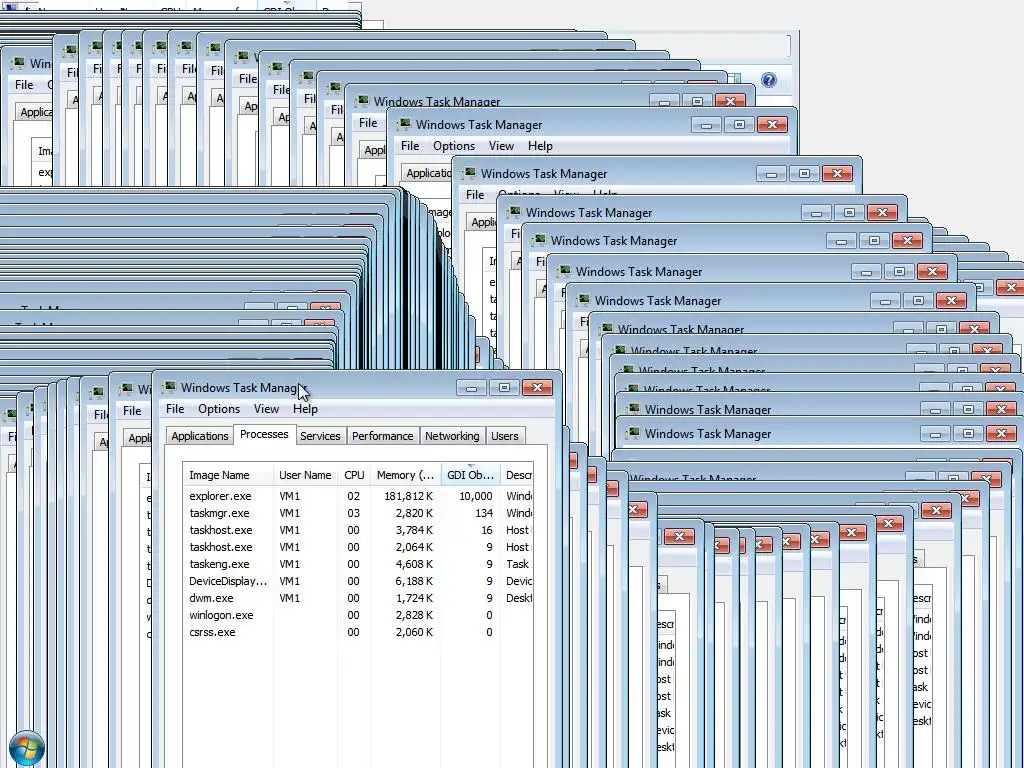This screenshot has height=768, width=1024.
Task: Sort by User Name column header
Action: [x=305, y=475]
